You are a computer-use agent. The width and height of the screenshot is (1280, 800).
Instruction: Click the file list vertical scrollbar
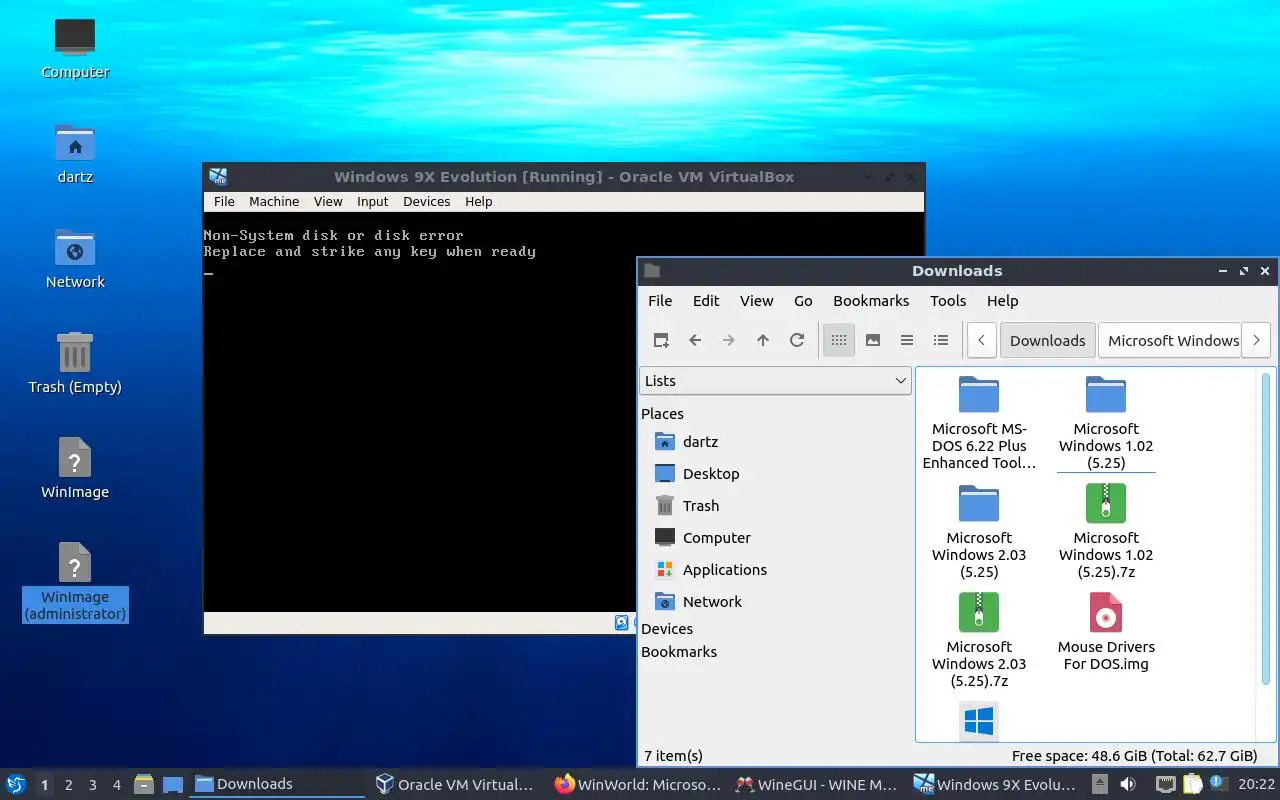1265,529
